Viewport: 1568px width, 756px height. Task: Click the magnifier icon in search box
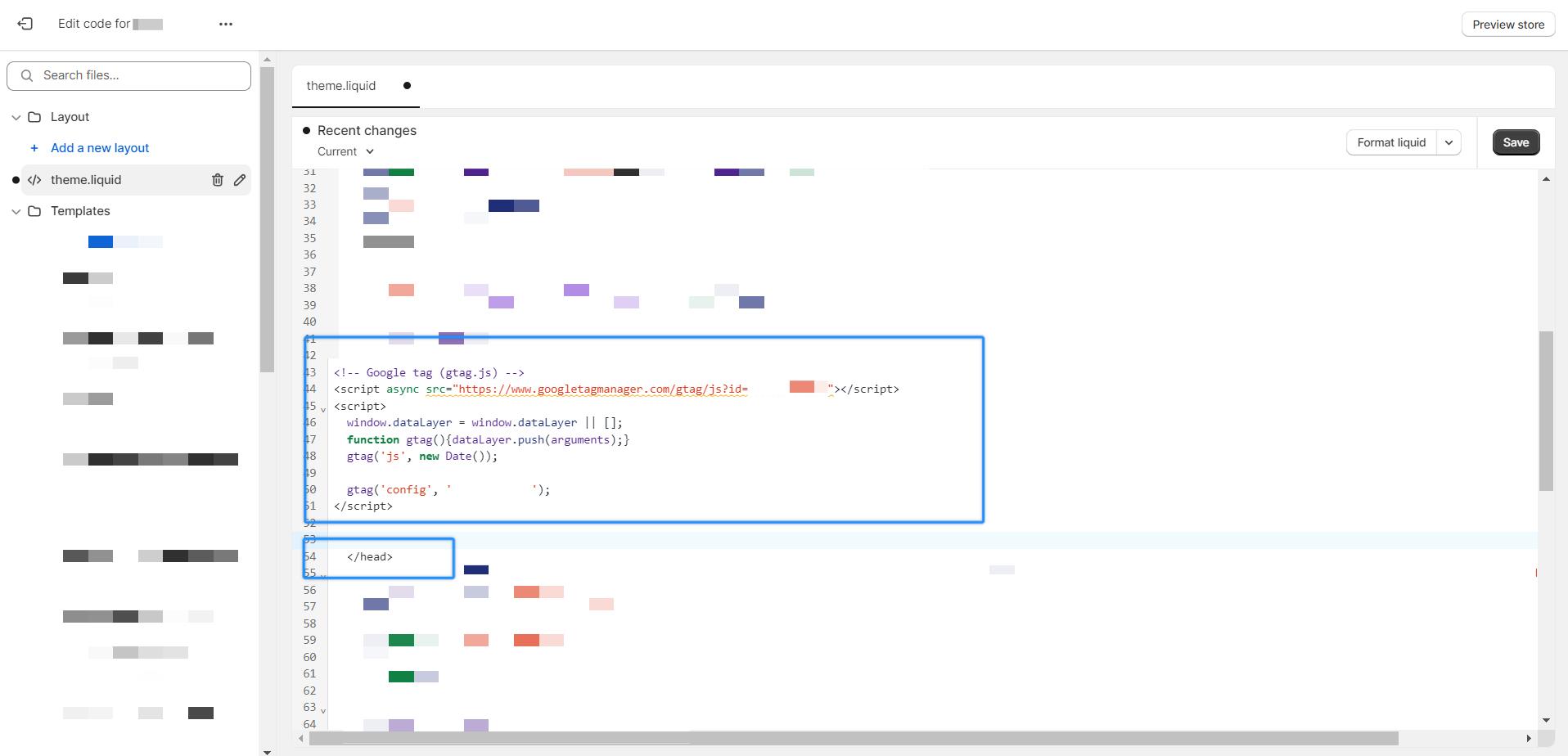(27, 75)
